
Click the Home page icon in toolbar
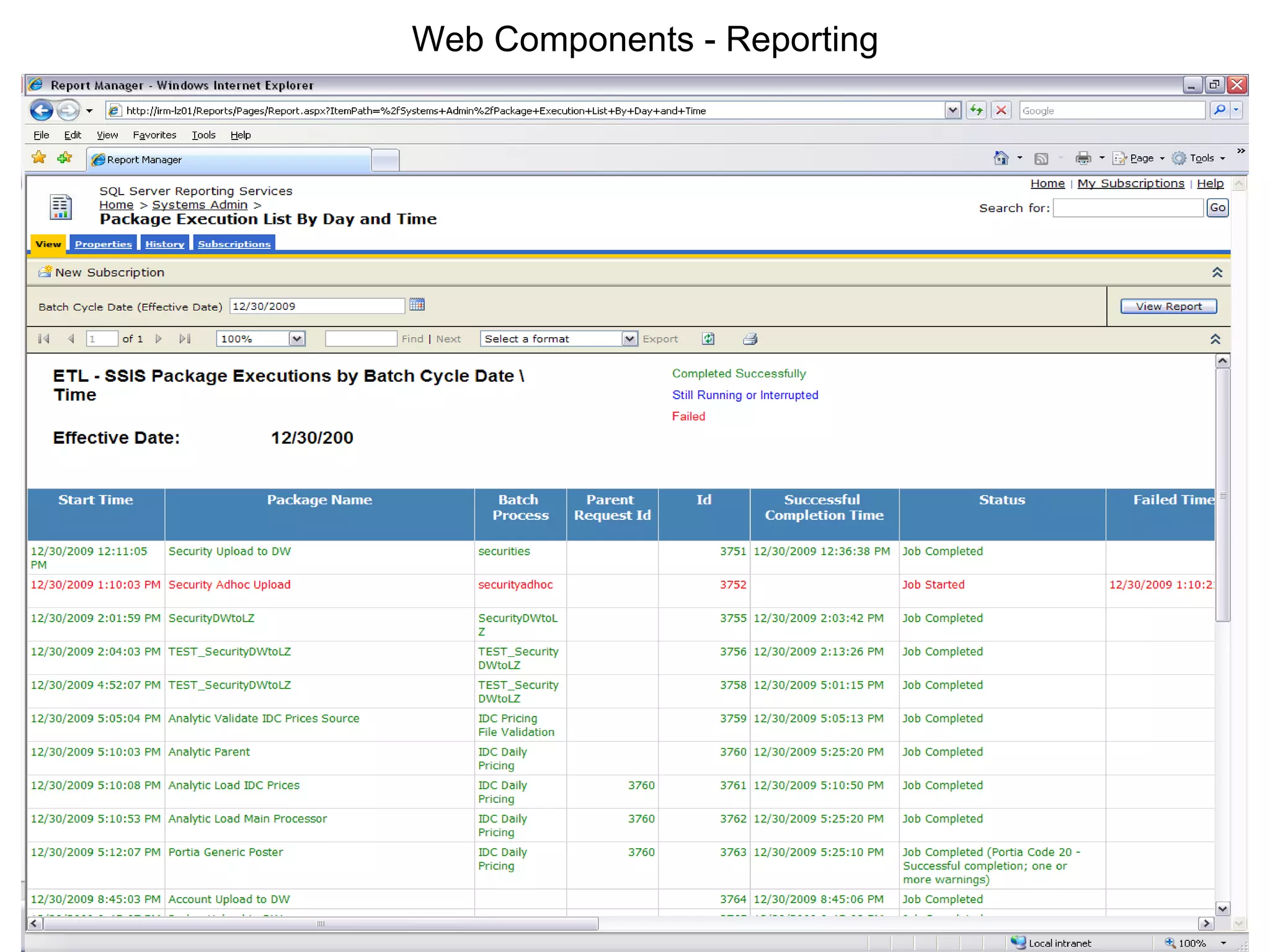tap(1001, 158)
